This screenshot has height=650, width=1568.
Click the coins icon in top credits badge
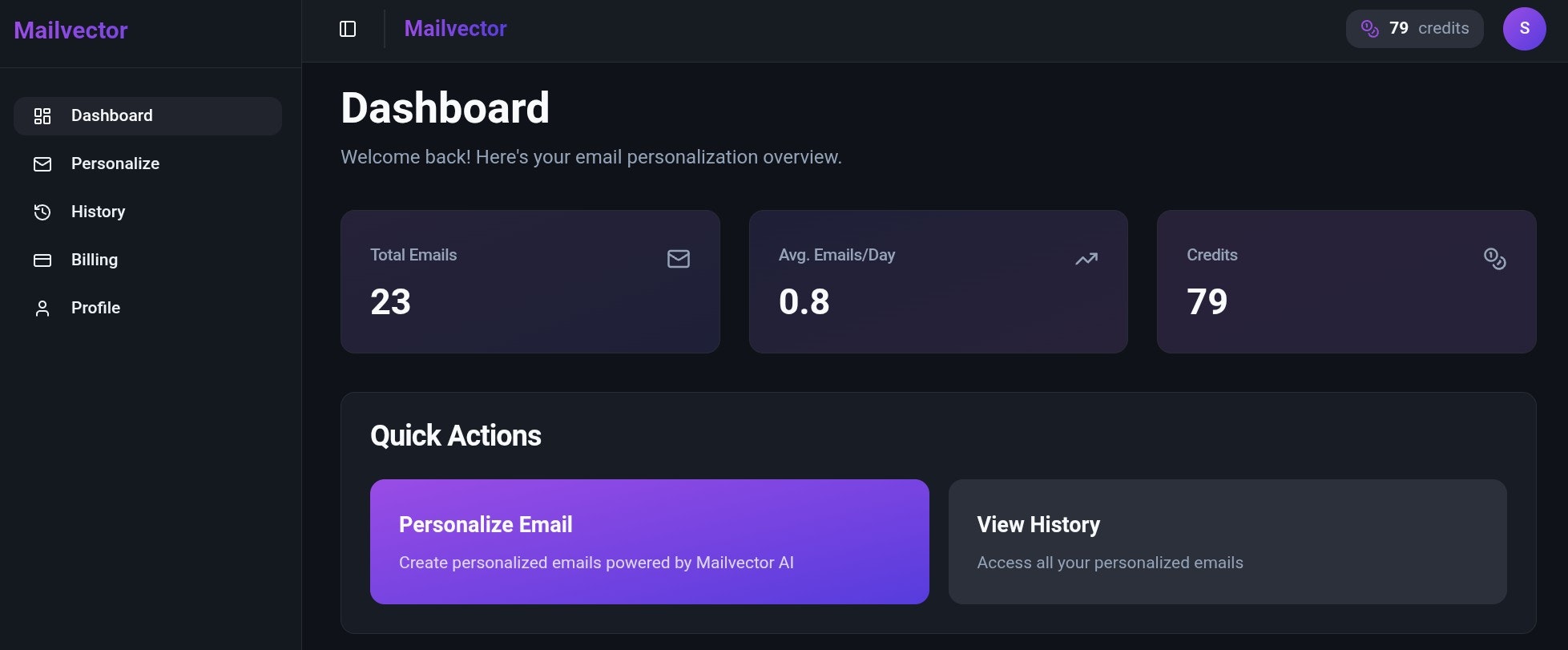click(1370, 29)
